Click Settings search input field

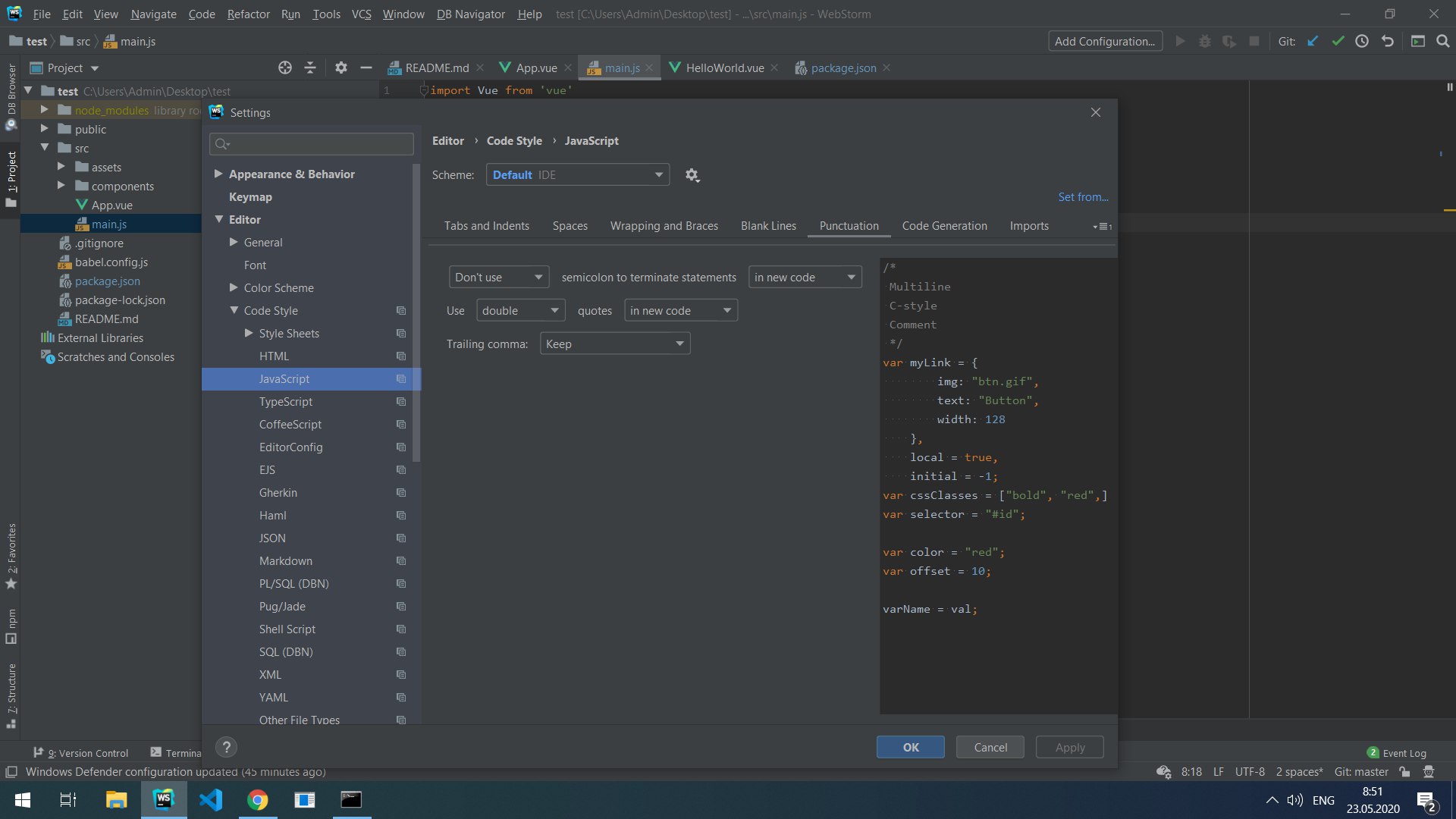(312, 144)
